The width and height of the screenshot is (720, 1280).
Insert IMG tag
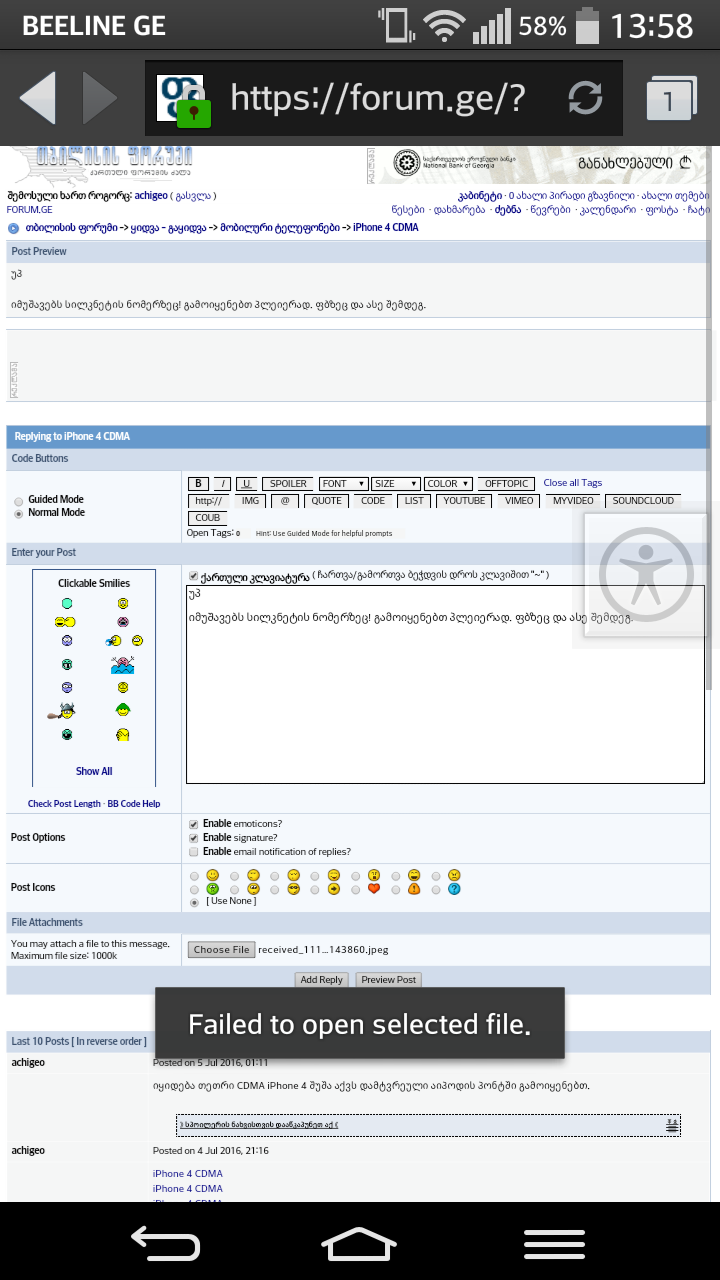click(250, 501)
